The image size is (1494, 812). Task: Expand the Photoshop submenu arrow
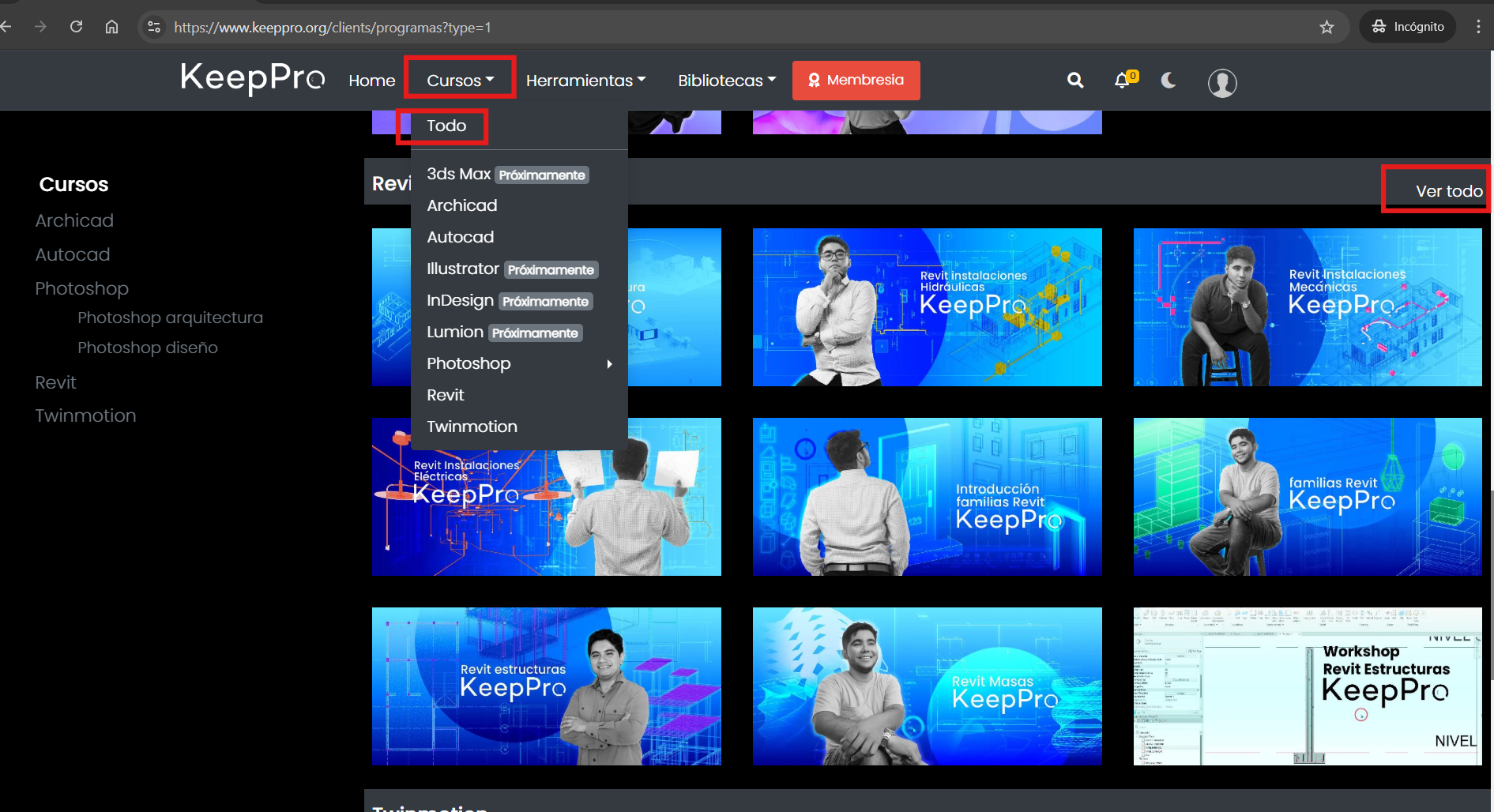pos(609,363)
